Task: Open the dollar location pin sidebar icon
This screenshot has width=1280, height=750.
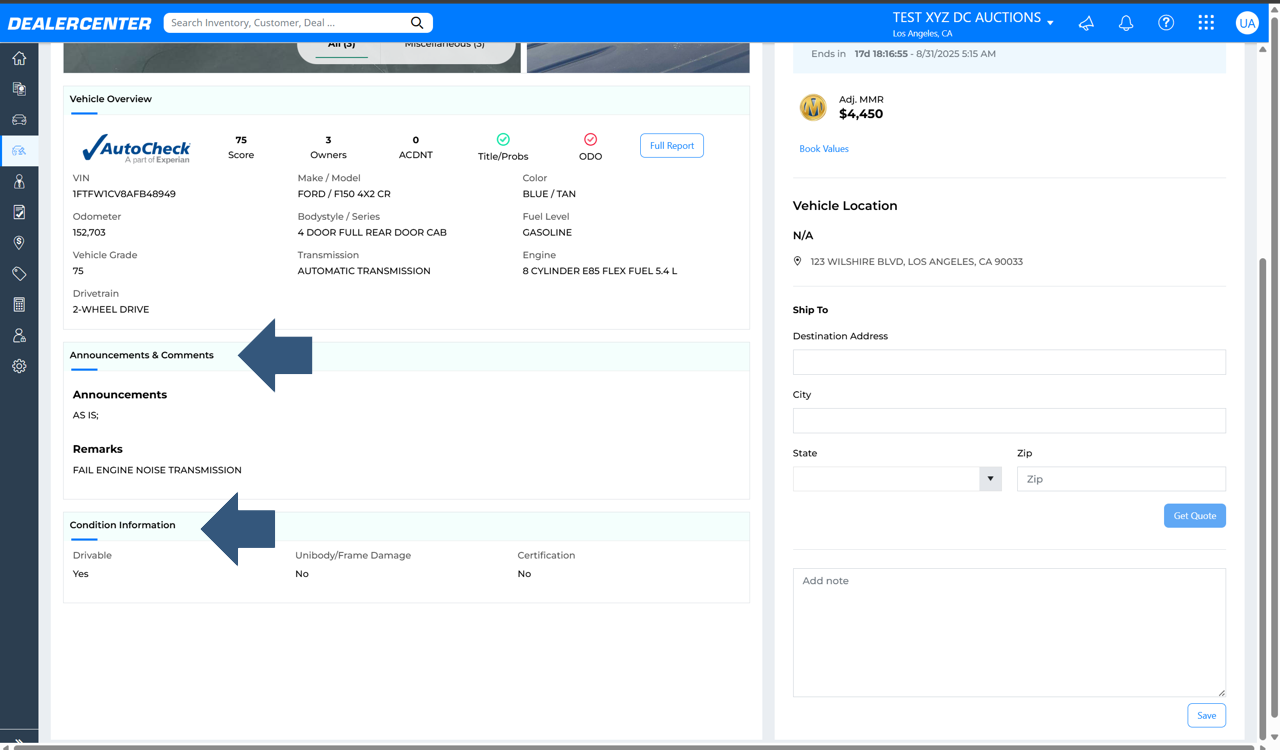Action: coord(19,243)
